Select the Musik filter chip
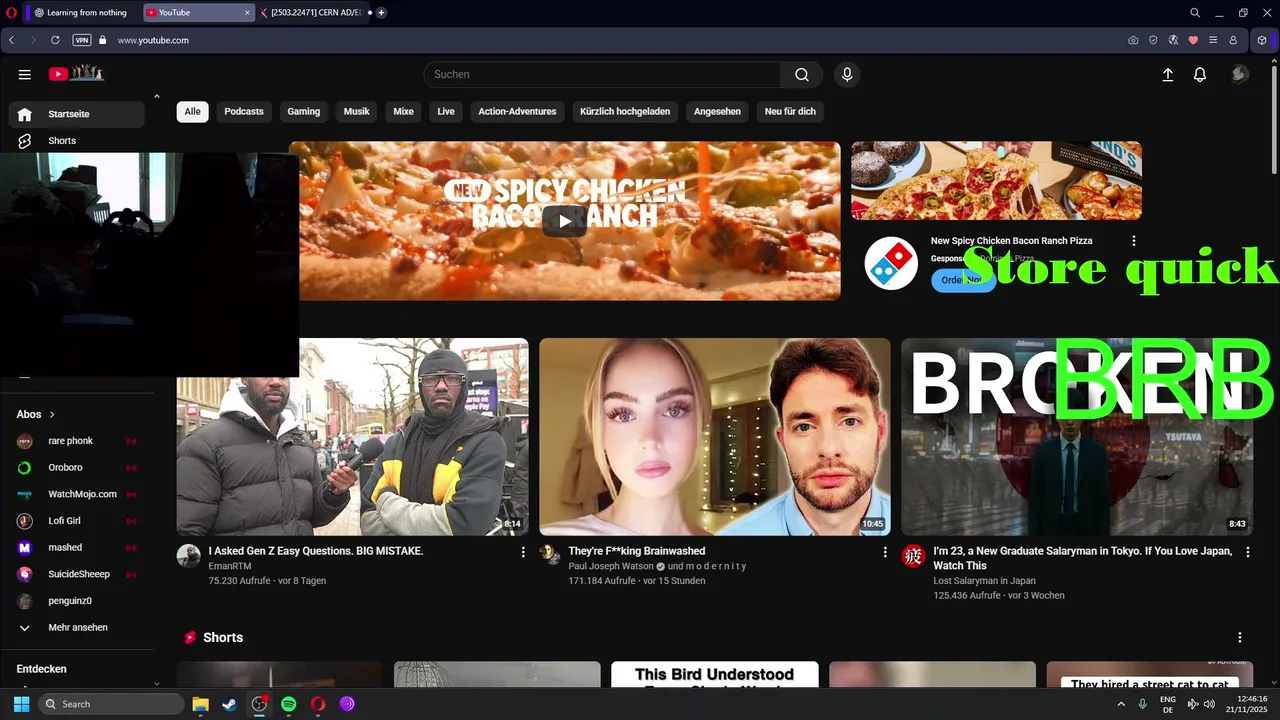Screen dimensions: 1280x720 click(357, 111)
